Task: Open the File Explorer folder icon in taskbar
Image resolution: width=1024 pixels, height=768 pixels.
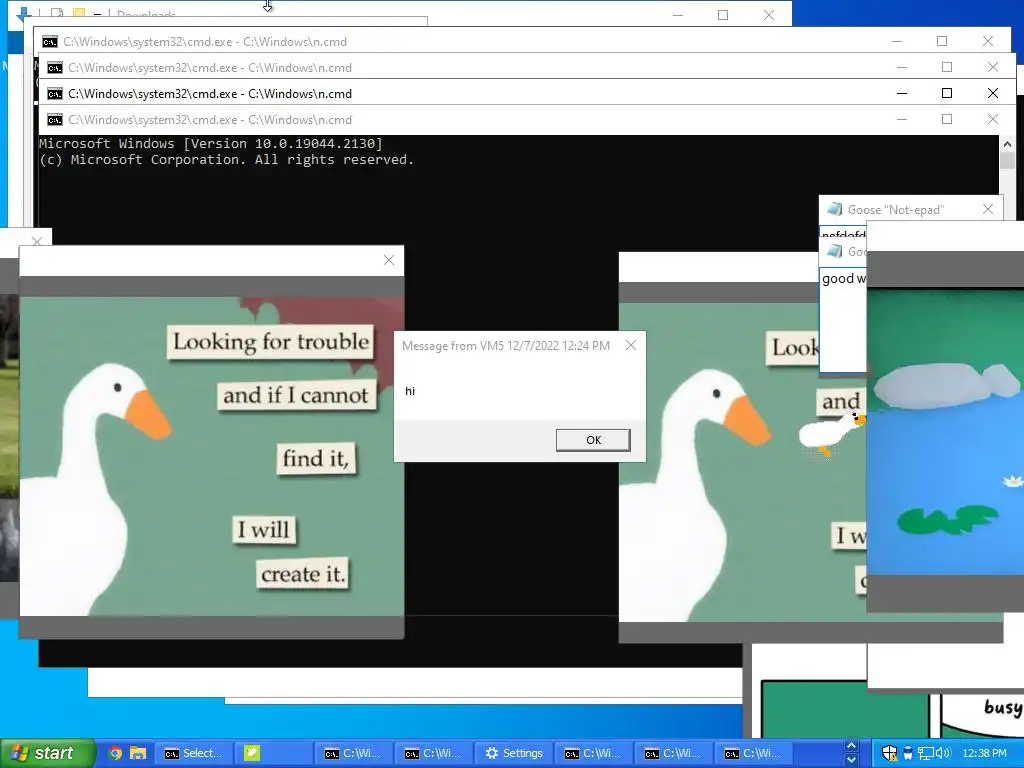Action: (x=138, y=753)
